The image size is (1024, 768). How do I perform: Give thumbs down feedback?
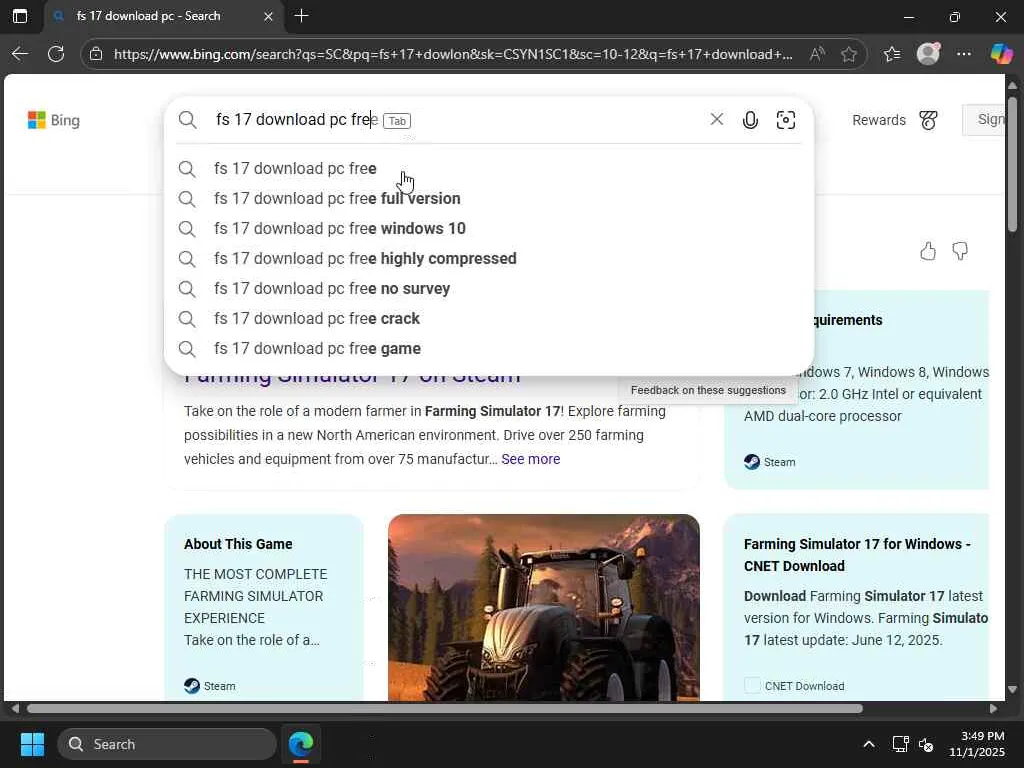pyautogui.click(x=959, y=251)
